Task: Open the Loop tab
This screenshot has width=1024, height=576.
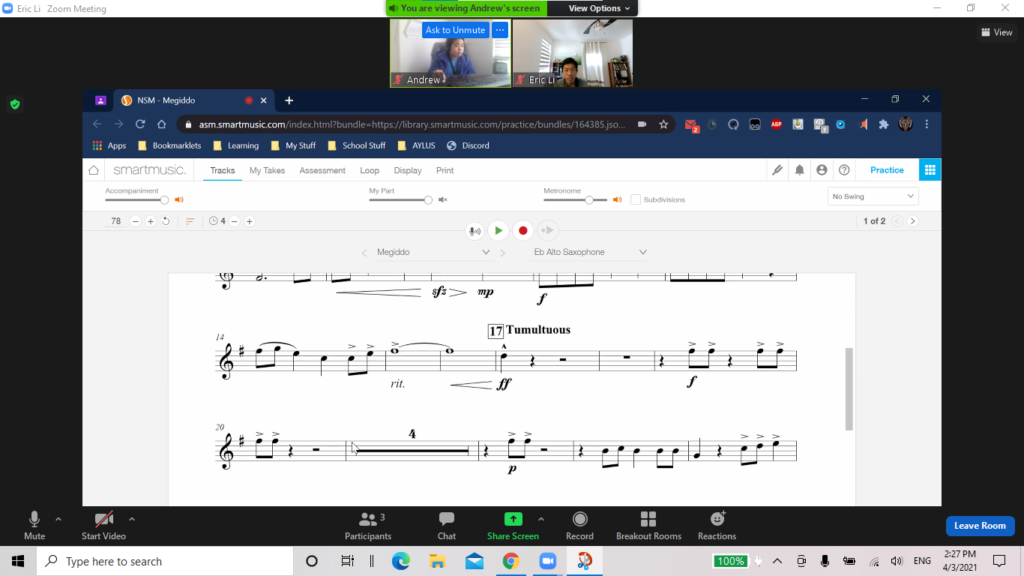Action: pyautogui.click(x=370, y=170)
